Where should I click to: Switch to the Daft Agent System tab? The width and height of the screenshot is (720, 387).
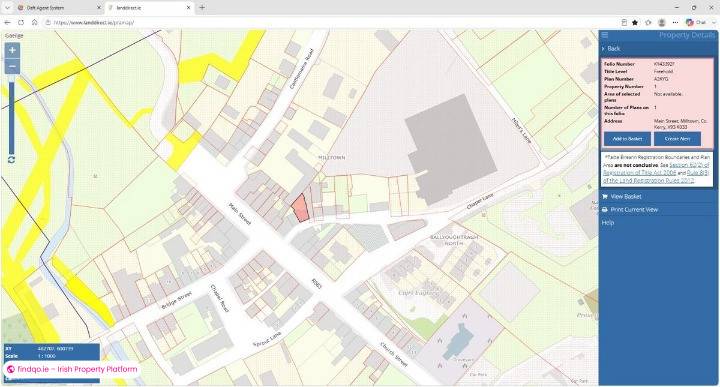pyautogui.click(x=59, y=8)
